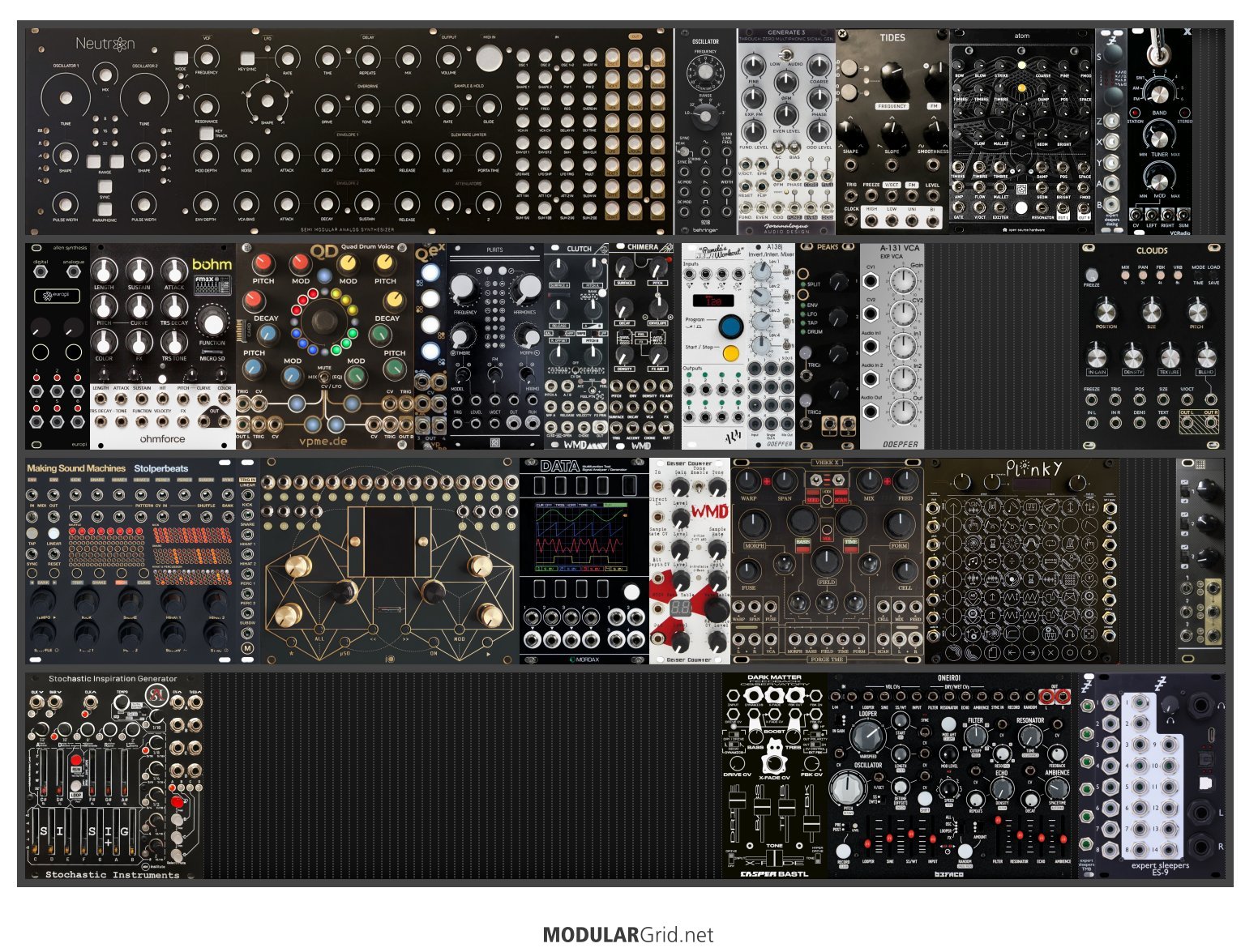This screenshot has height=952, width=1258.
Task: Enable the Neutron PARAPHONIC button
Action: click(x=105, y=208)
